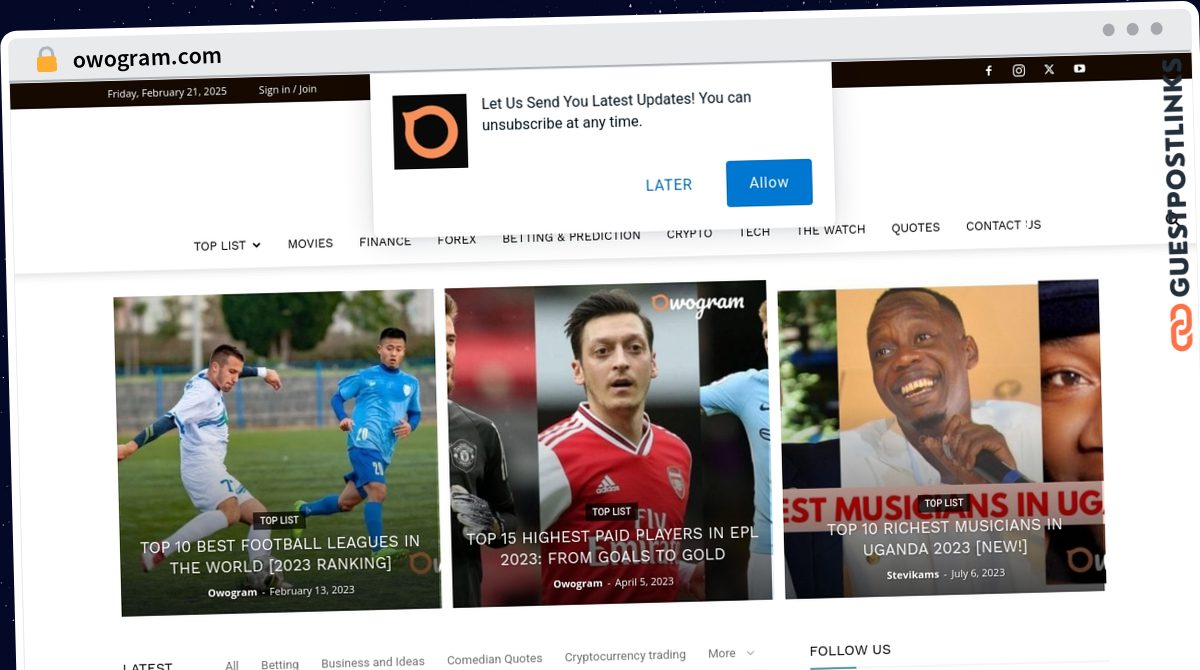Click the FOLLOW US heading
The width and height of the screenshot is (1200, 670).
(x=850, y=650)
